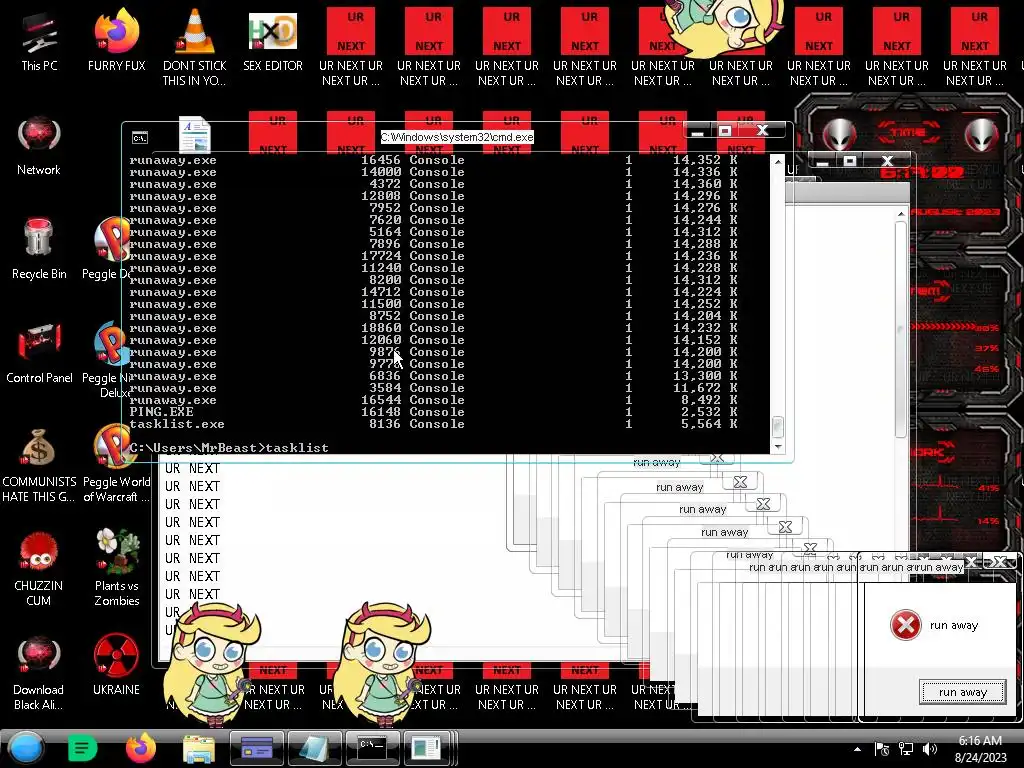Click the cmd scrollbar thumb
Image resolution: width=1024 pixels, height=768 pixels.
777,427
